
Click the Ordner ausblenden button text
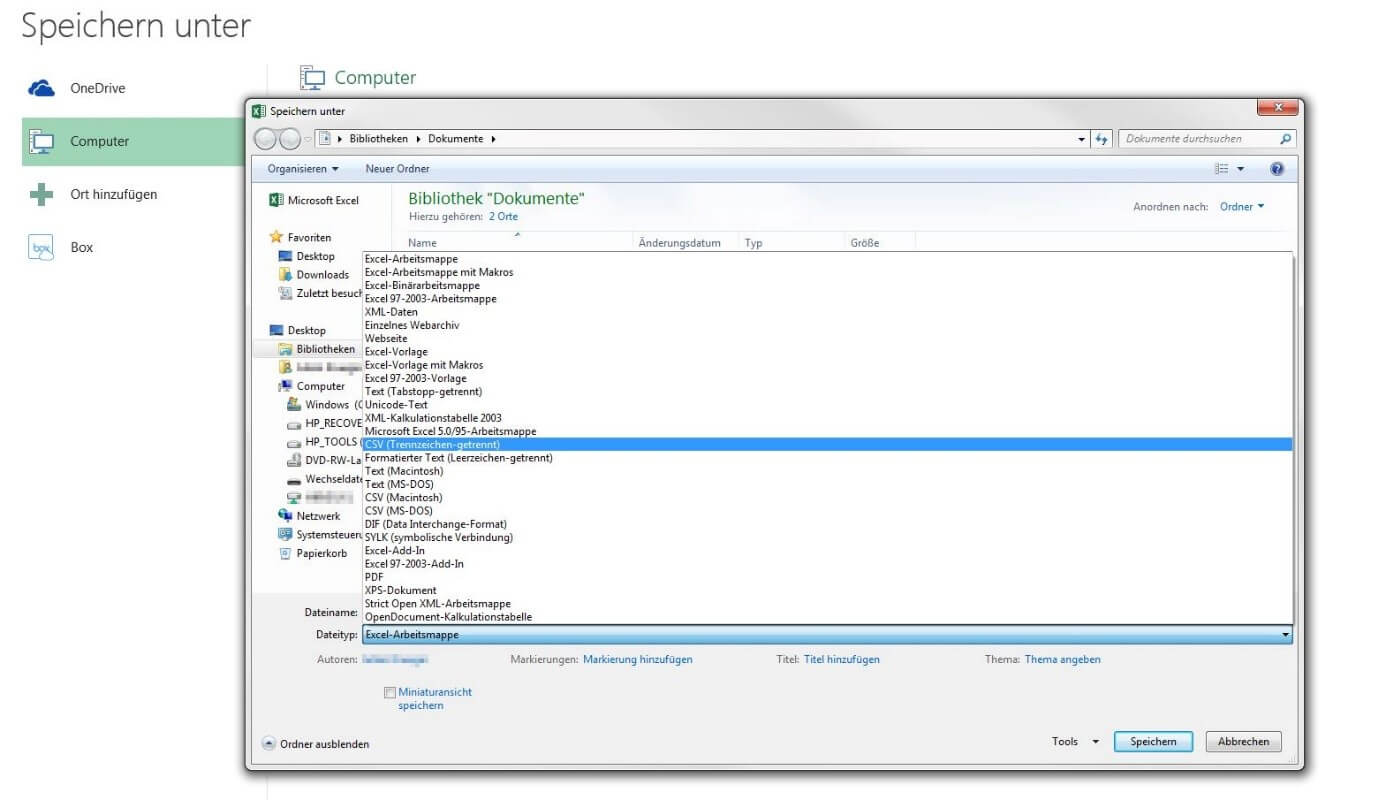pyautogui.click(x=324, y=744)
